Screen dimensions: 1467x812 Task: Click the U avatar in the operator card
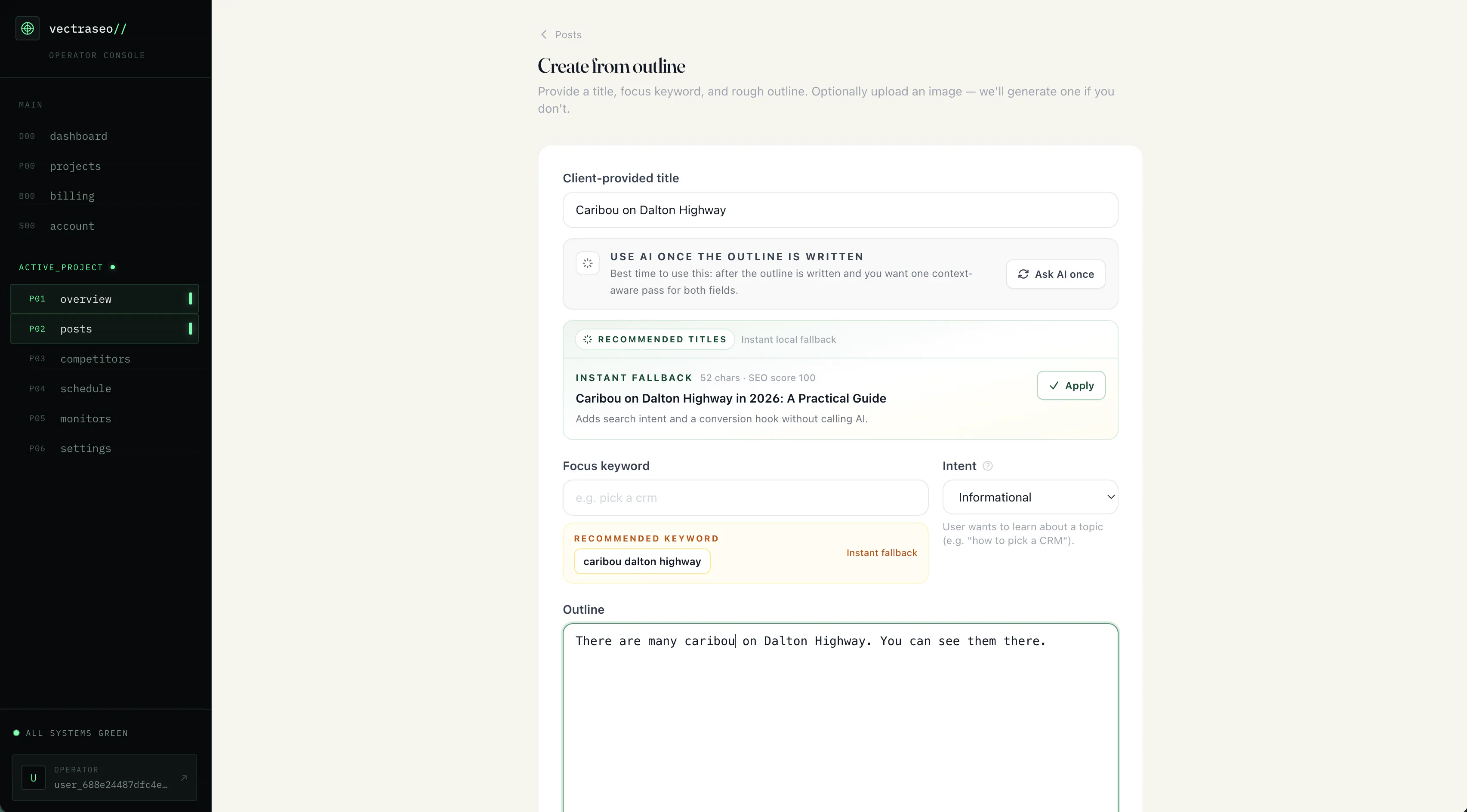tap(33, 778)
